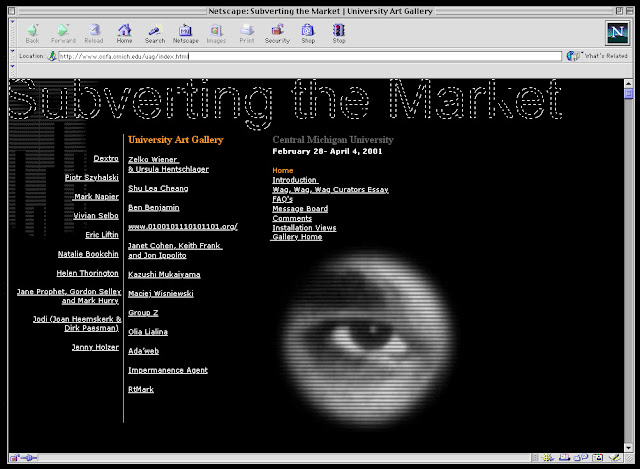Click the Location URL field
Screen dimensions: 640x469
pyautogui.click(x=310, y=56)
